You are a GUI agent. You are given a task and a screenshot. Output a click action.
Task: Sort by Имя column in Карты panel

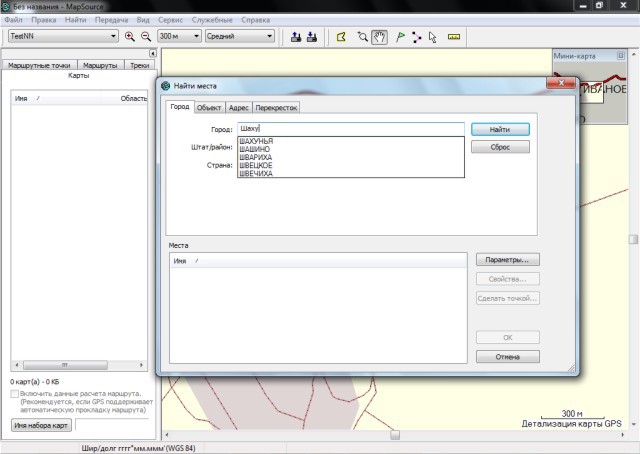coord(56,98)
